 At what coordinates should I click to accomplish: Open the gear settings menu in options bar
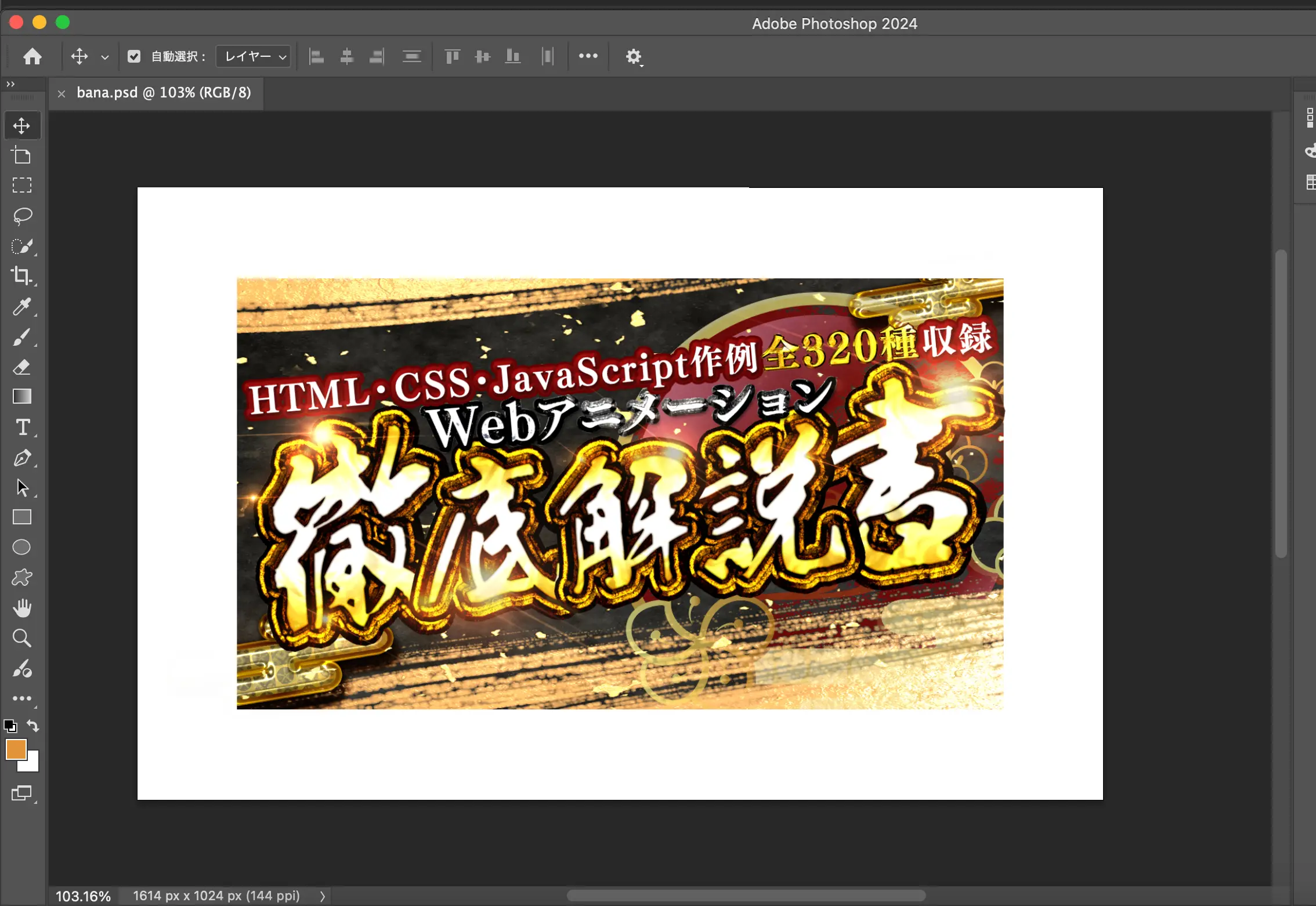click(634, 57)
